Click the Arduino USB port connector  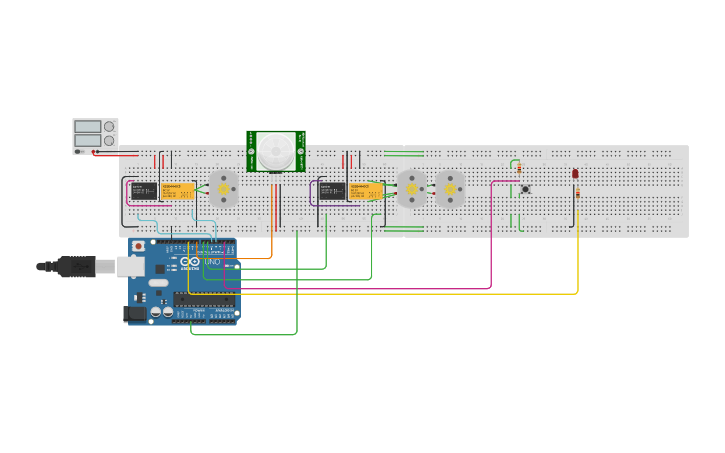click(x=130, y=267)
